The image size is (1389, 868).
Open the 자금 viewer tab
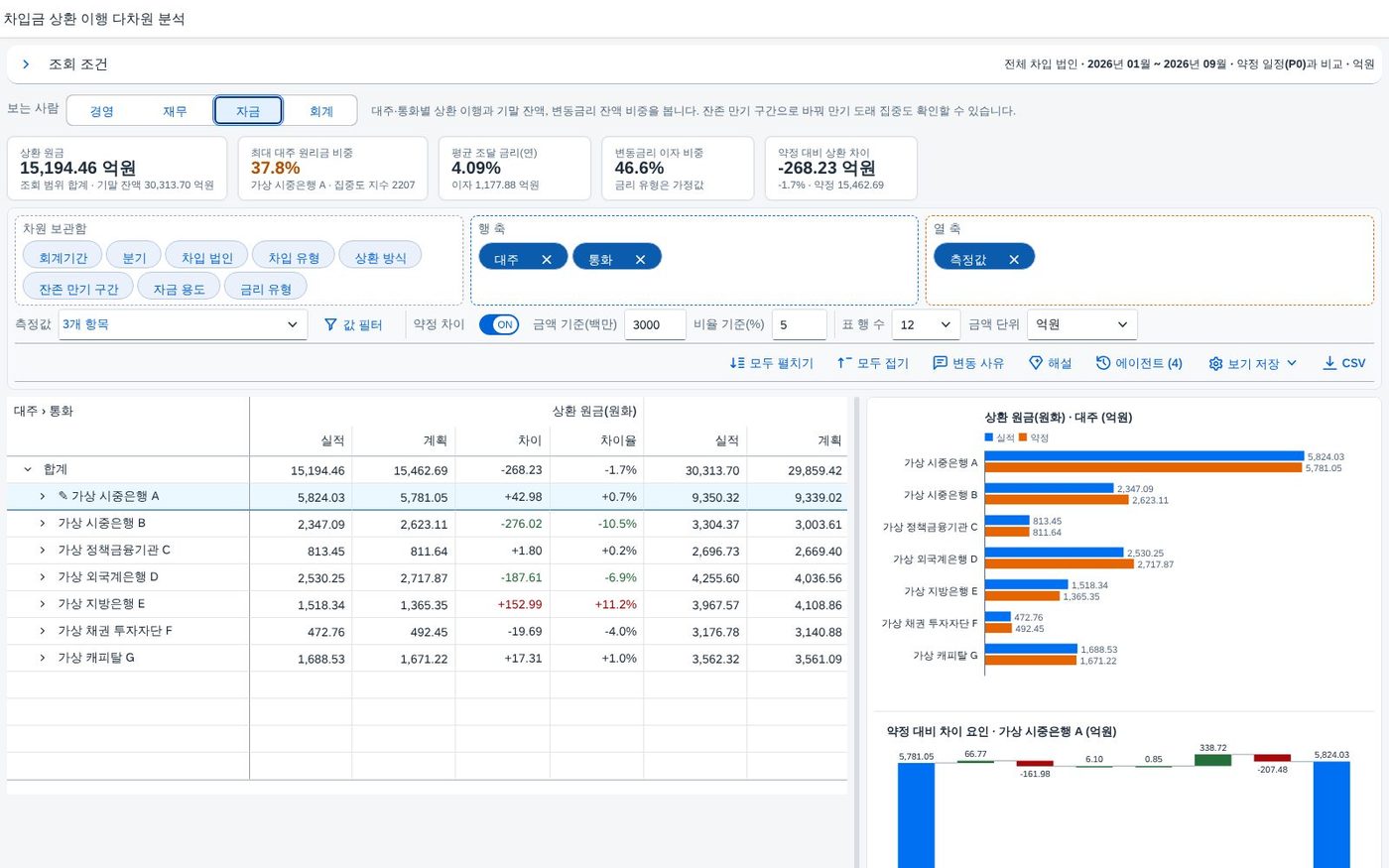click(248, 111)
